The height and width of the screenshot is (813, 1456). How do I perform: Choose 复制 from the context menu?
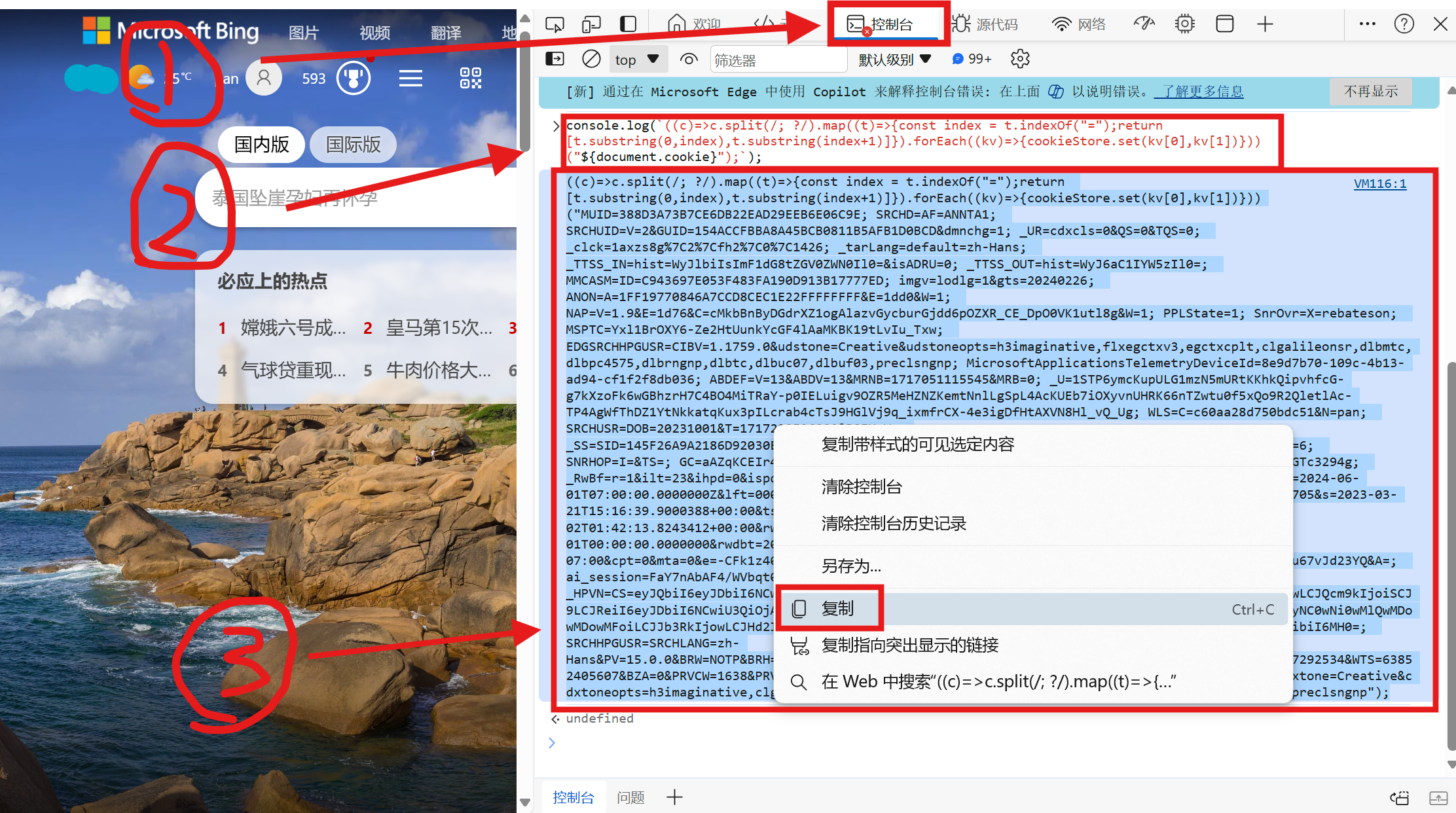[838, 608]
